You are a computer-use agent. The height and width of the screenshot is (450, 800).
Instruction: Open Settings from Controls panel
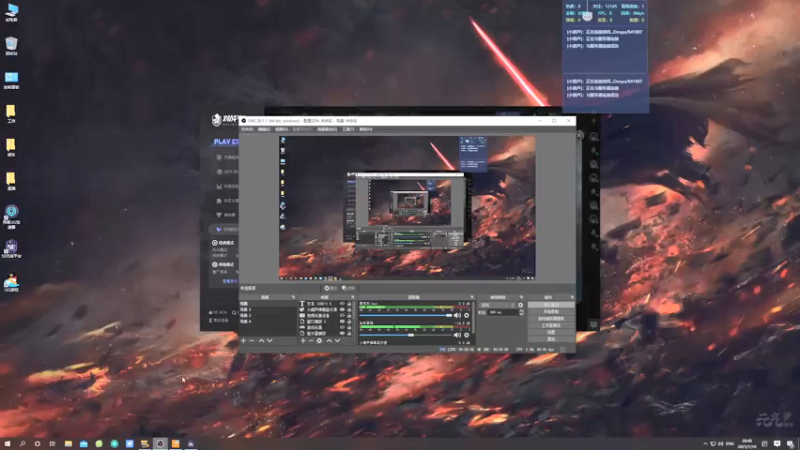(551, 332)
